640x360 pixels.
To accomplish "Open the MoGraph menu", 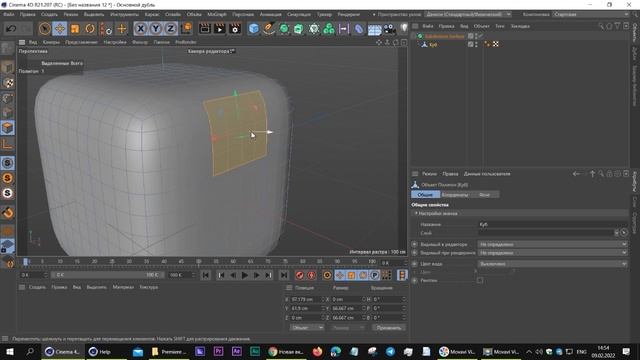I will click(217, 14).
